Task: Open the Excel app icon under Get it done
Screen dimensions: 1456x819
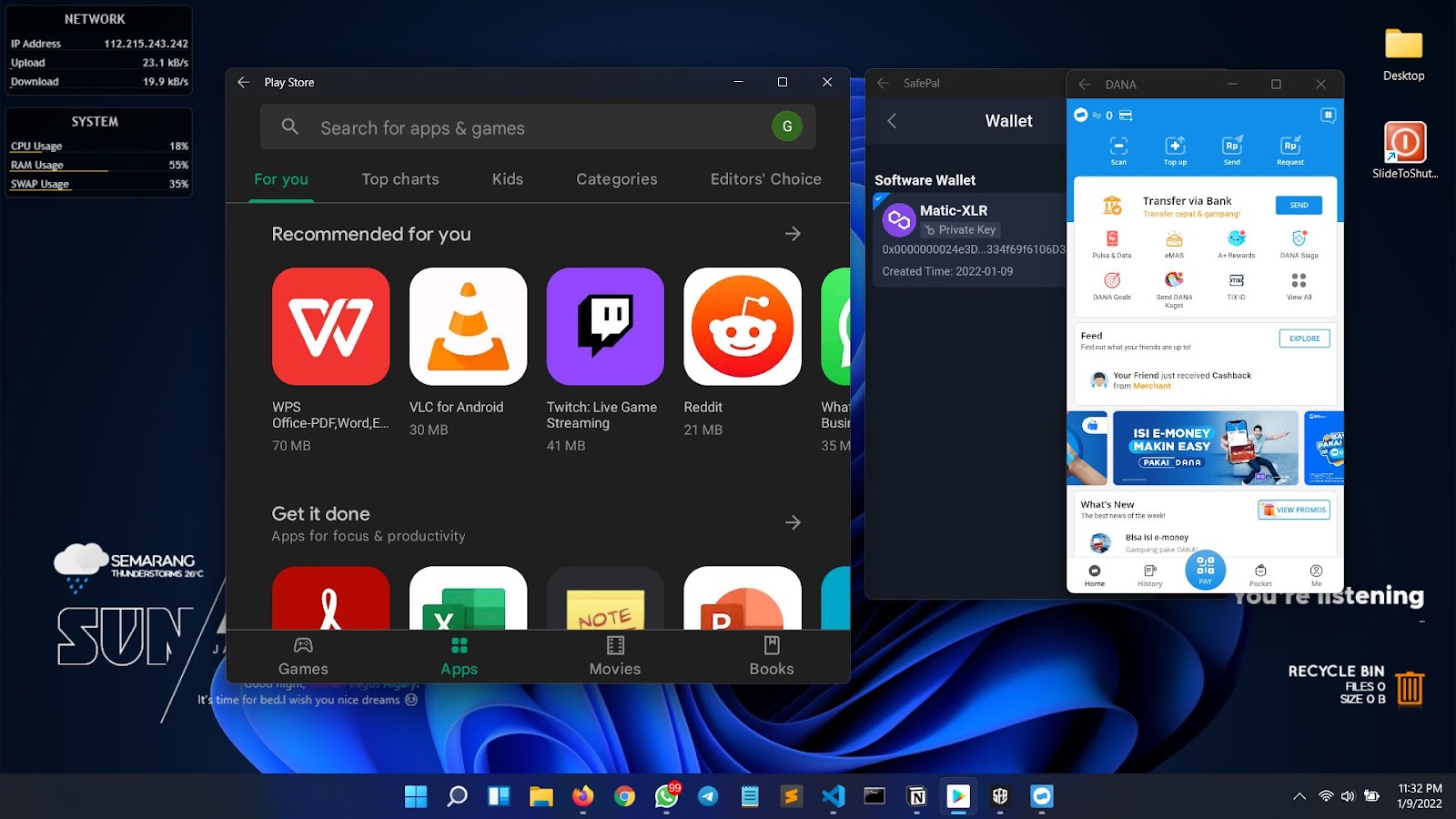Action: [468, 598]
